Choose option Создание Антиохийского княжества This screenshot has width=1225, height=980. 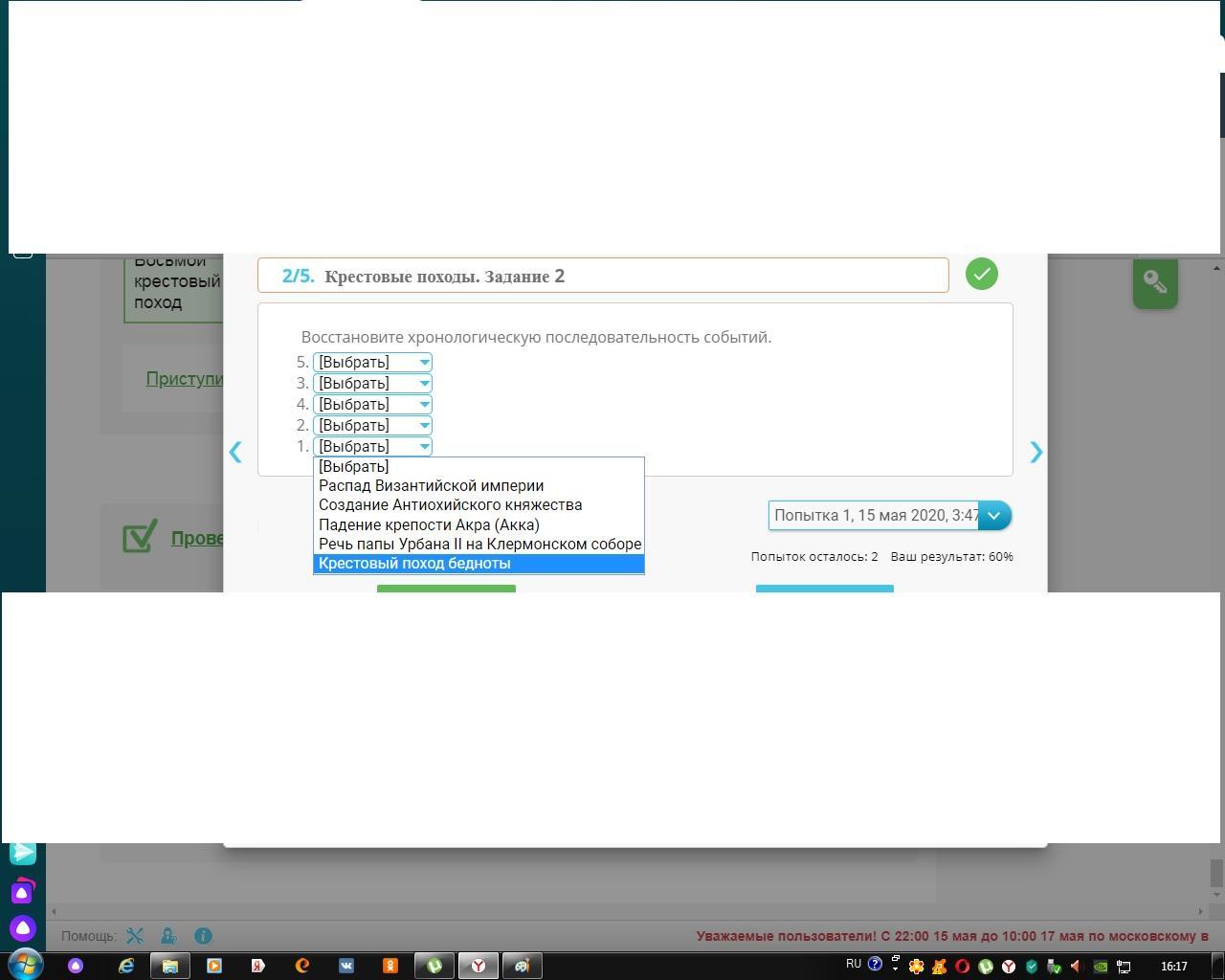(479, 504)
